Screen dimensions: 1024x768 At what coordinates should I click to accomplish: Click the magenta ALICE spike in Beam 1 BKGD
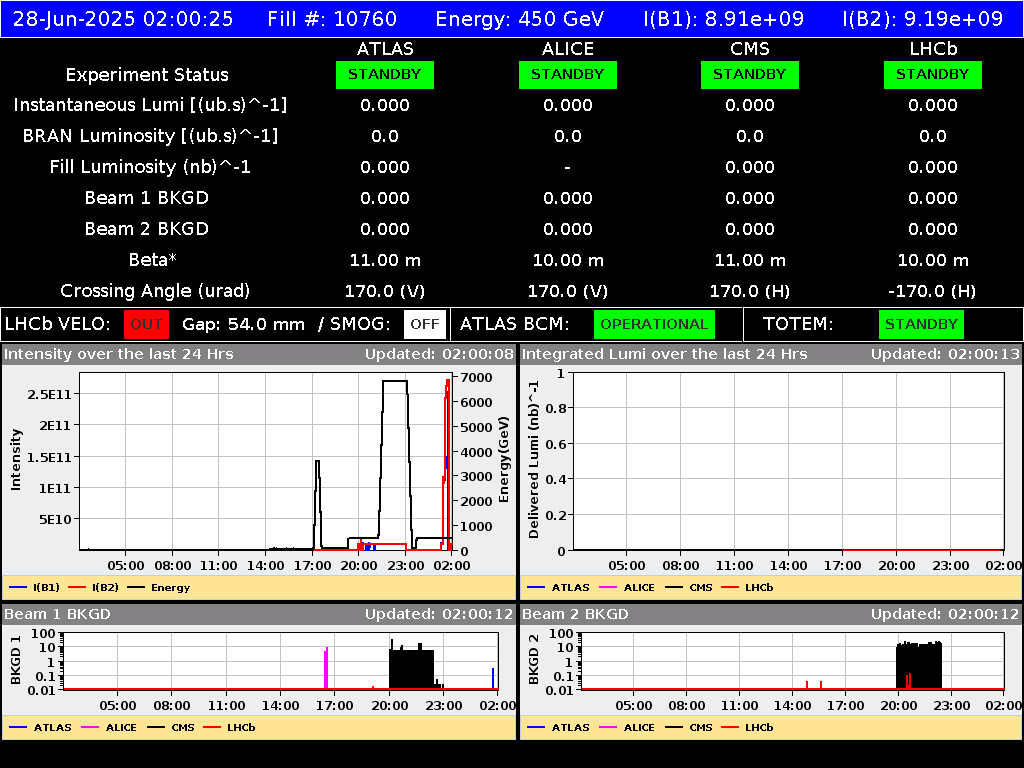point(326,667)
